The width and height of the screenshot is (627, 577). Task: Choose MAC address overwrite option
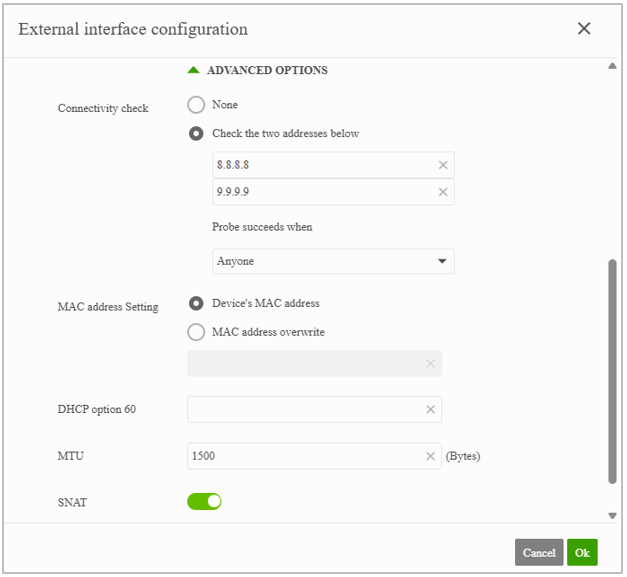(196, 332)
